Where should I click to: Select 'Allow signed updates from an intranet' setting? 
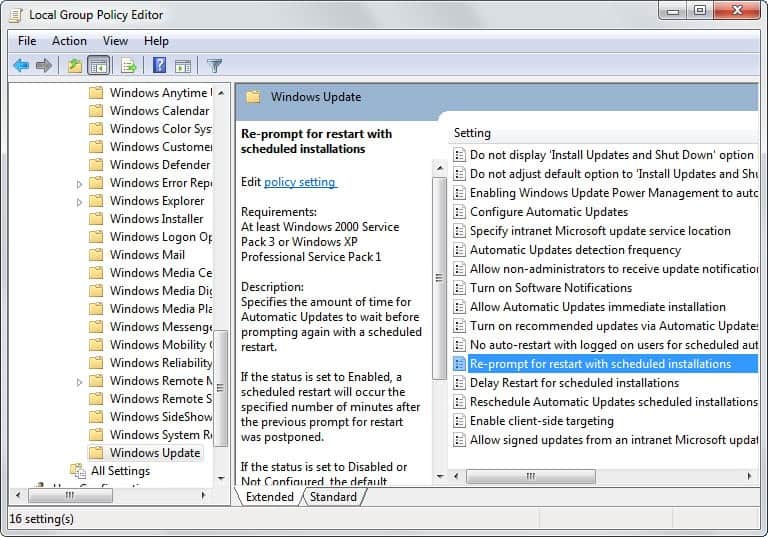(613, 440)
